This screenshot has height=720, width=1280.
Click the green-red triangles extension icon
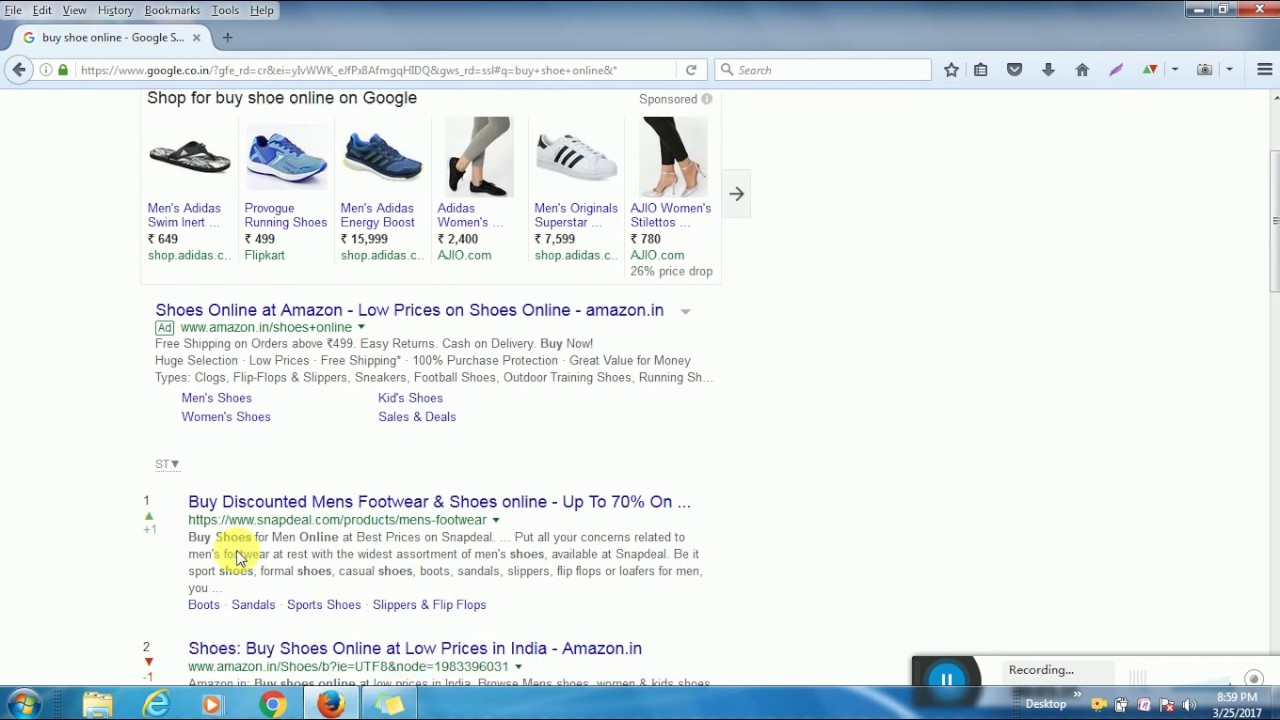1150,70
